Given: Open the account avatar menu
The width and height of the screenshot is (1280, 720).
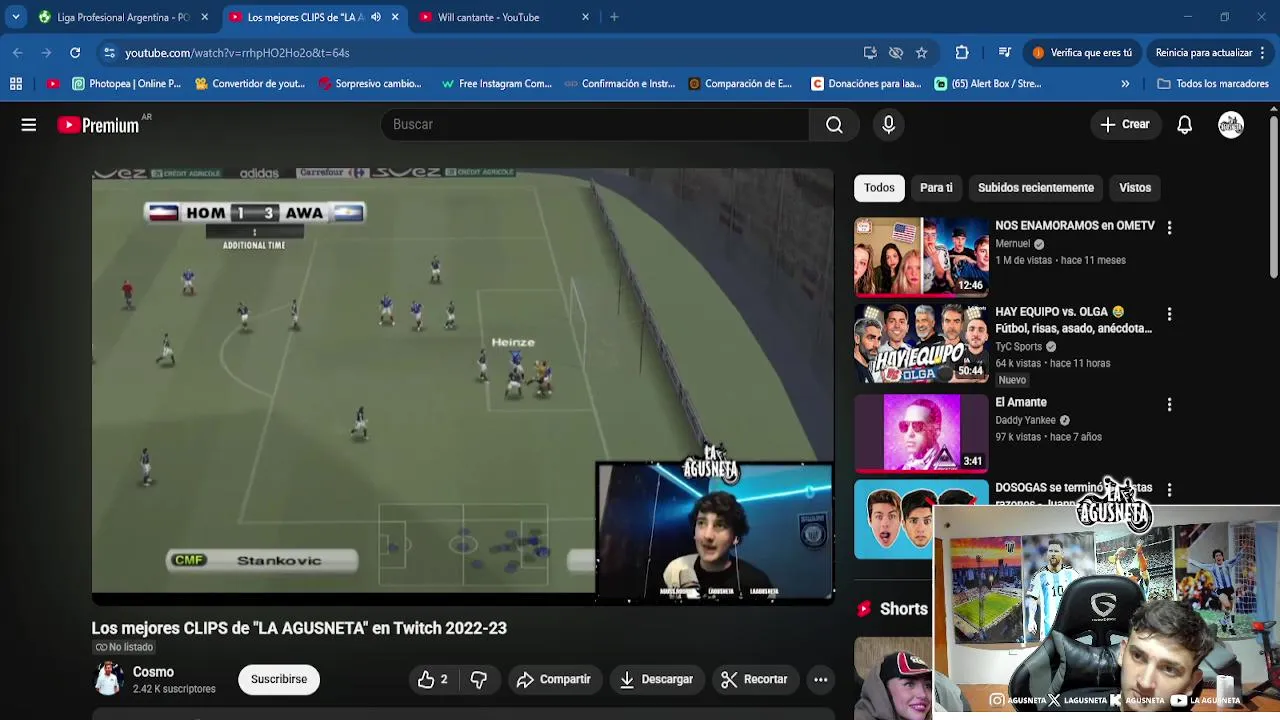Looking at the screenshot, I should (x=1231, y=125).
